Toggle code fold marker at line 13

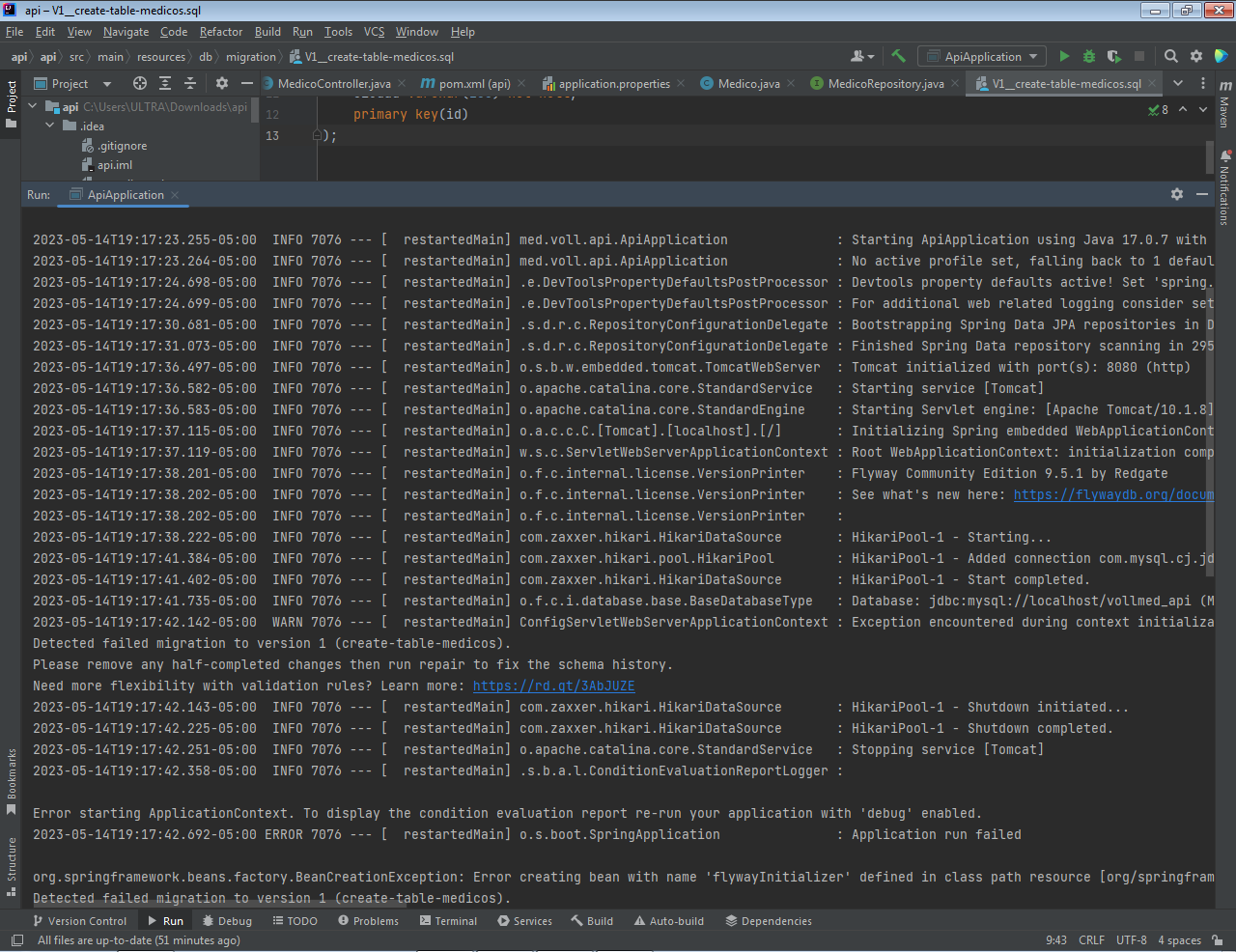[x=317, y=135]
